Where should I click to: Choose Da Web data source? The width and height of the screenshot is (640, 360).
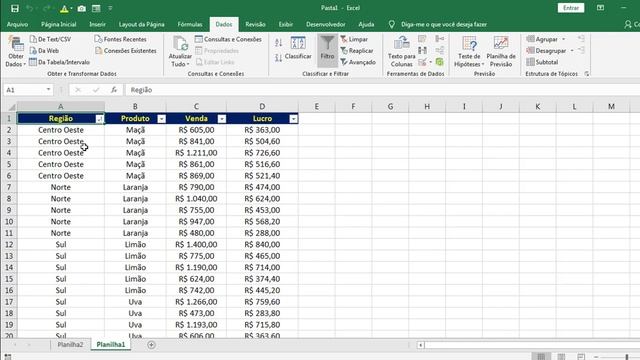(44, 51)
